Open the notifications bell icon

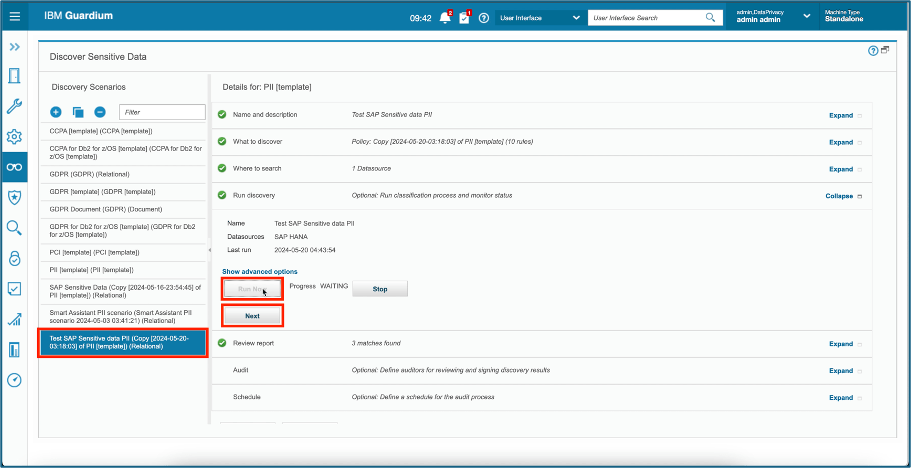[446, 17]
